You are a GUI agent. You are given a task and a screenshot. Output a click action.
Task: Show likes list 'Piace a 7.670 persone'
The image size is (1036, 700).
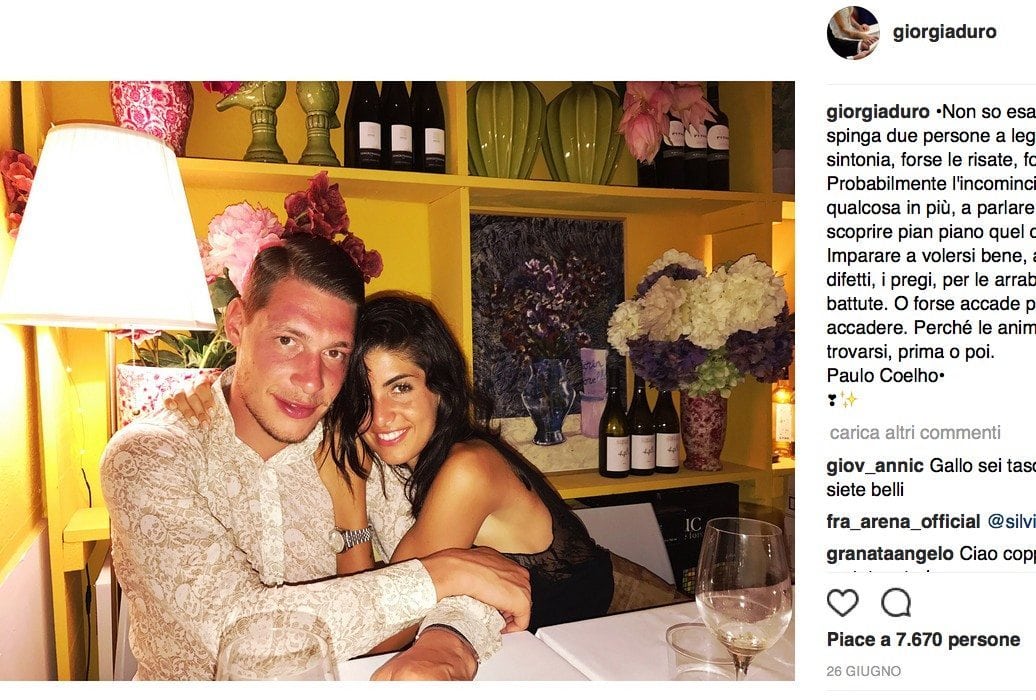tap(923, 640)
